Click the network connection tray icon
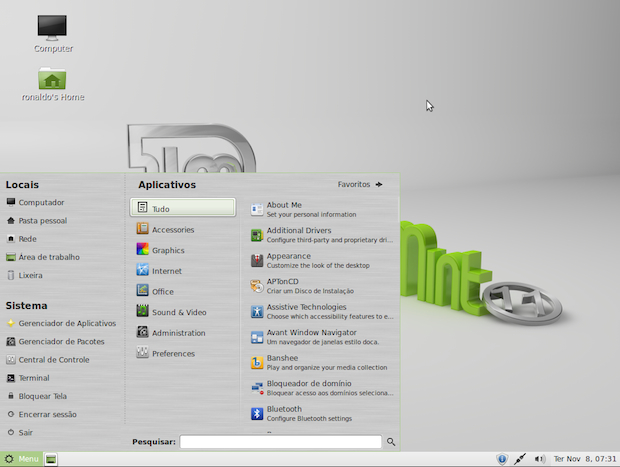Viewport: 620px width, 467px height. pos(520,459)
